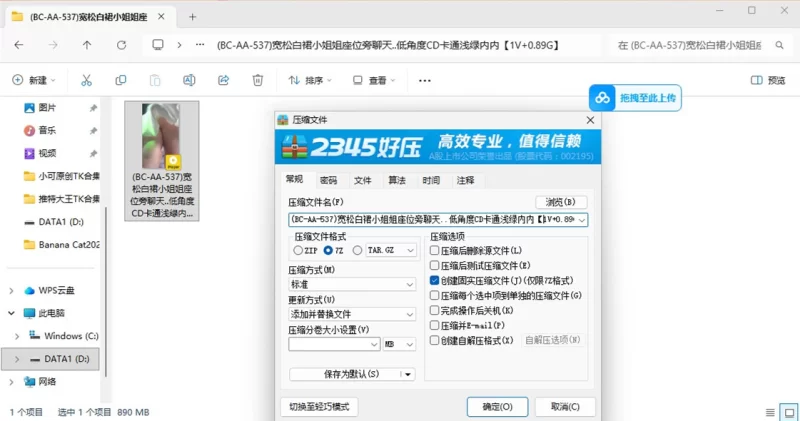Click 确定(O) to start compression
The image size is (800, 421).
coord(497,407)
